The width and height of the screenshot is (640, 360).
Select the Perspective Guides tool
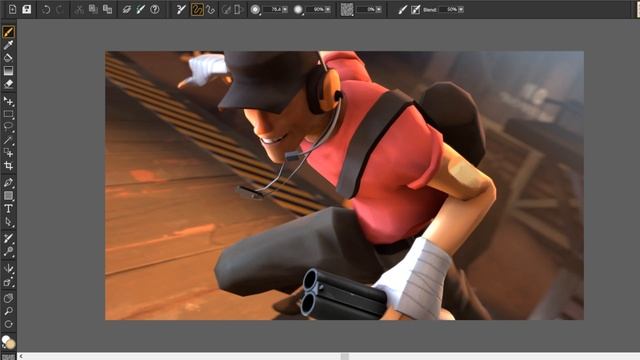pyautogui.click(x=8, y=282)
